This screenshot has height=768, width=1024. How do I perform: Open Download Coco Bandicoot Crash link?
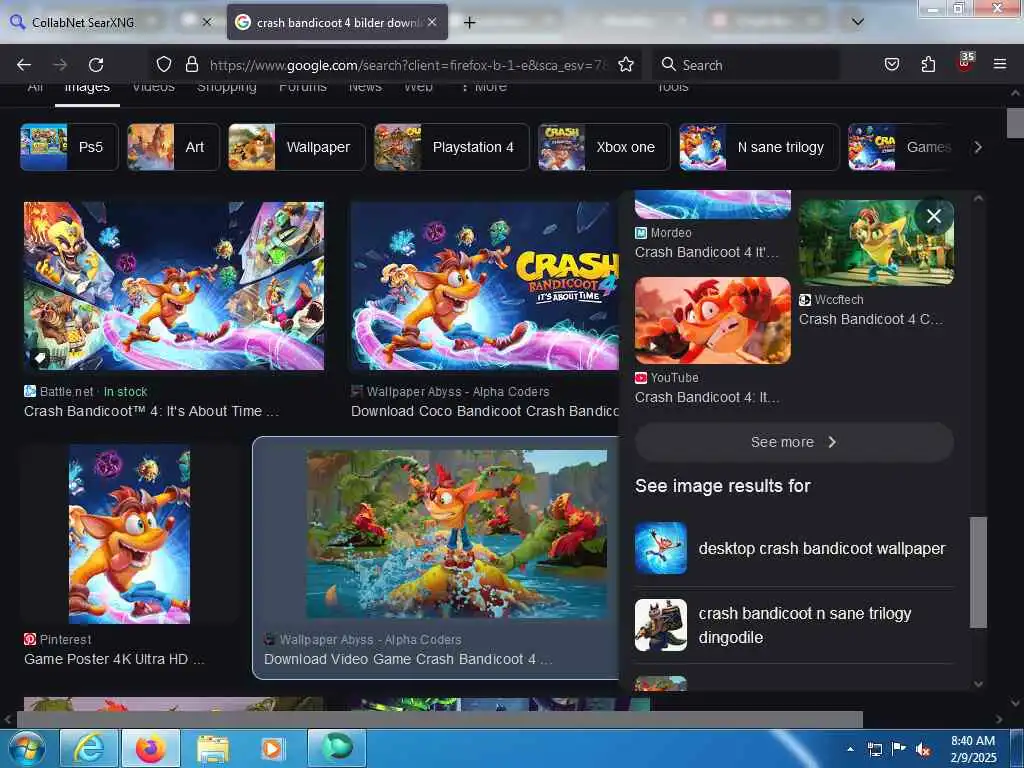[485, 411]
